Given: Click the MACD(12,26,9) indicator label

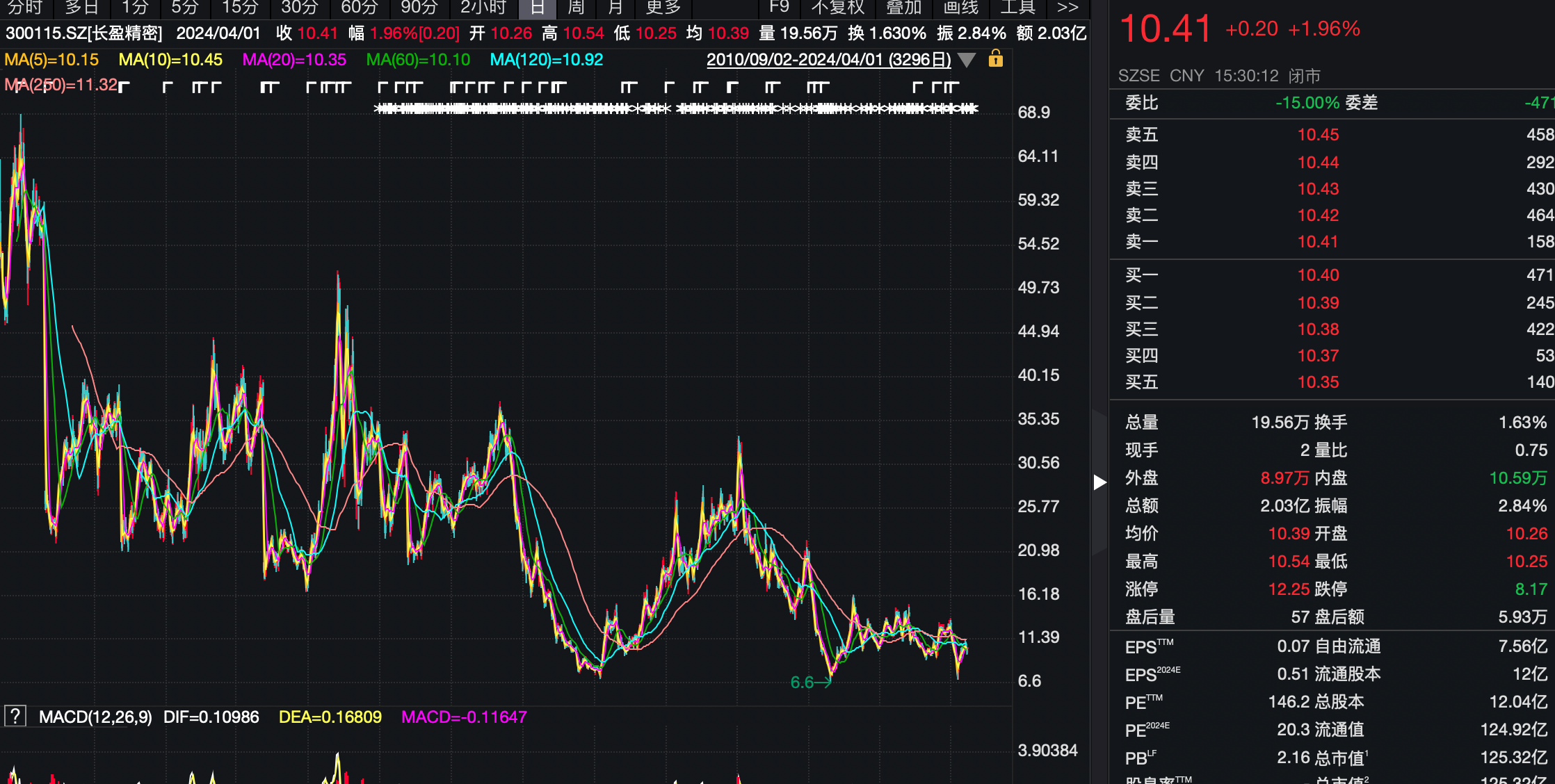Looking at the screenshot, I should (x=95, y=717).
